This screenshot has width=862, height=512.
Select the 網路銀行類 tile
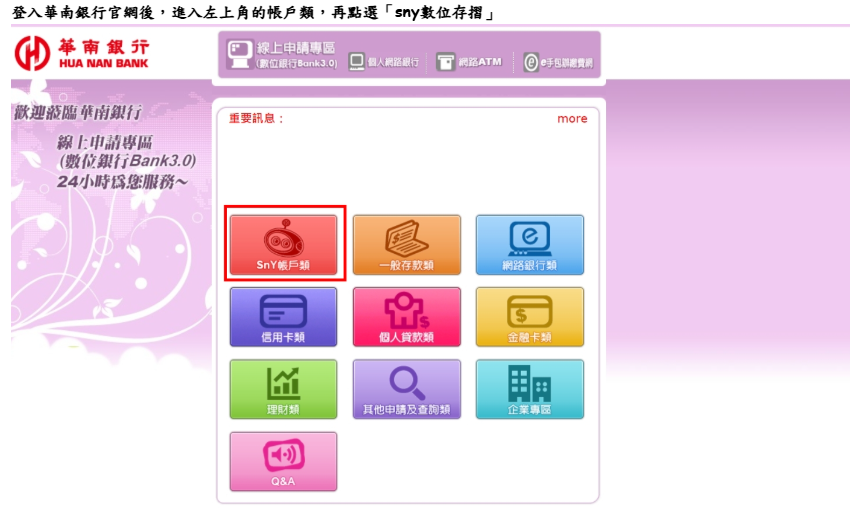point(529,245)
